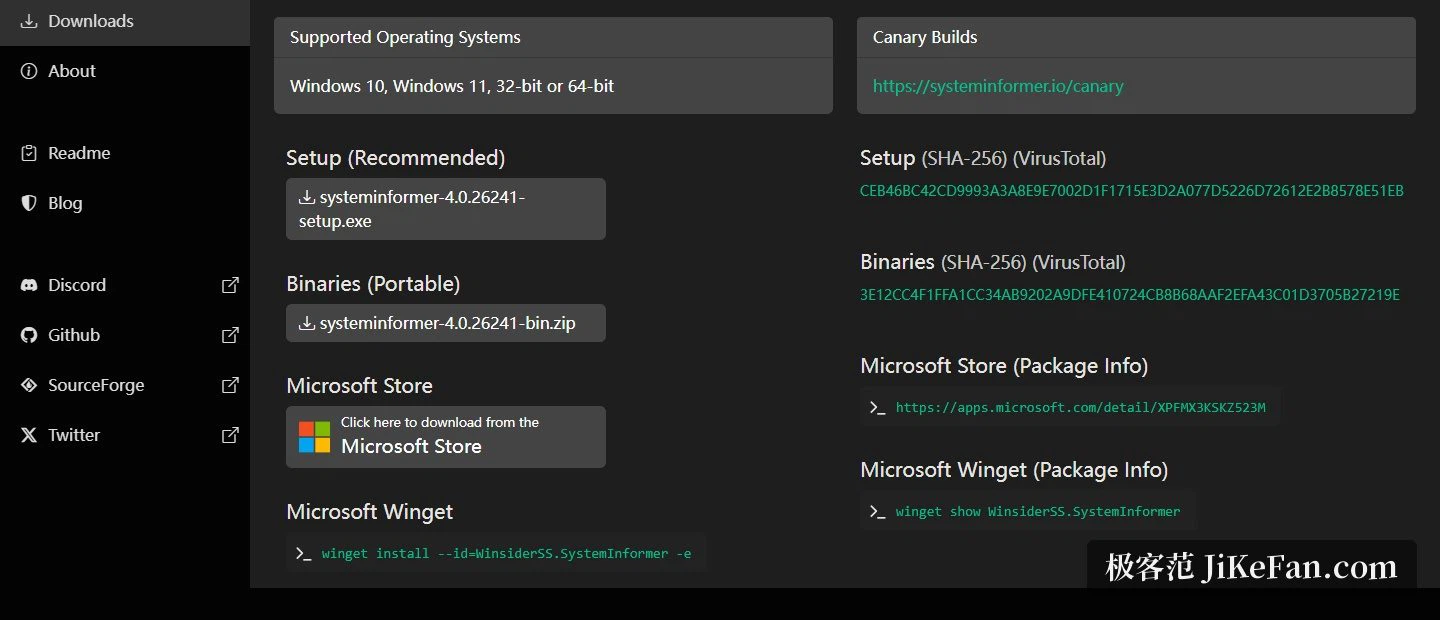Click the Twitter X logo icon
The width and height of the screenshot is (1440, 620).
[29, 435]
